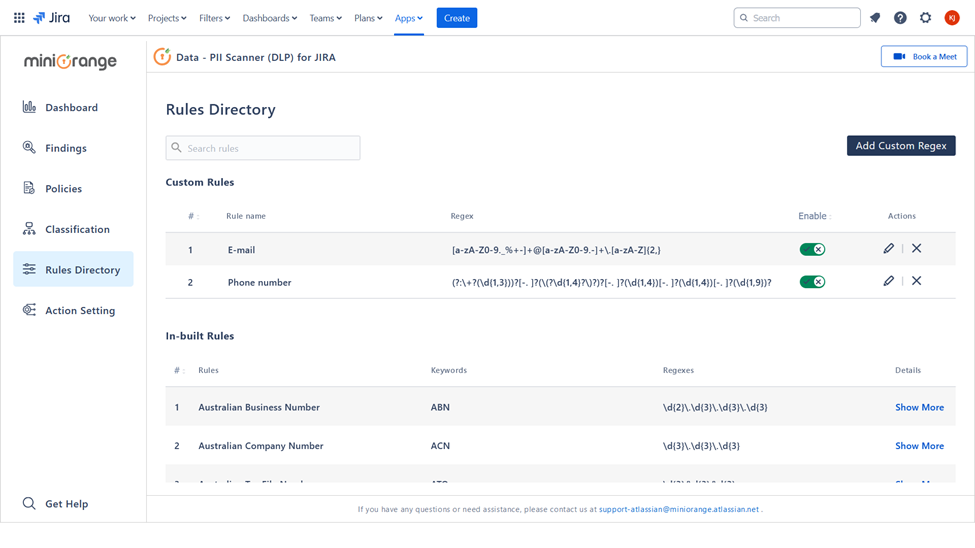Edit the Phone number rule pencil icon

[889, 281]
